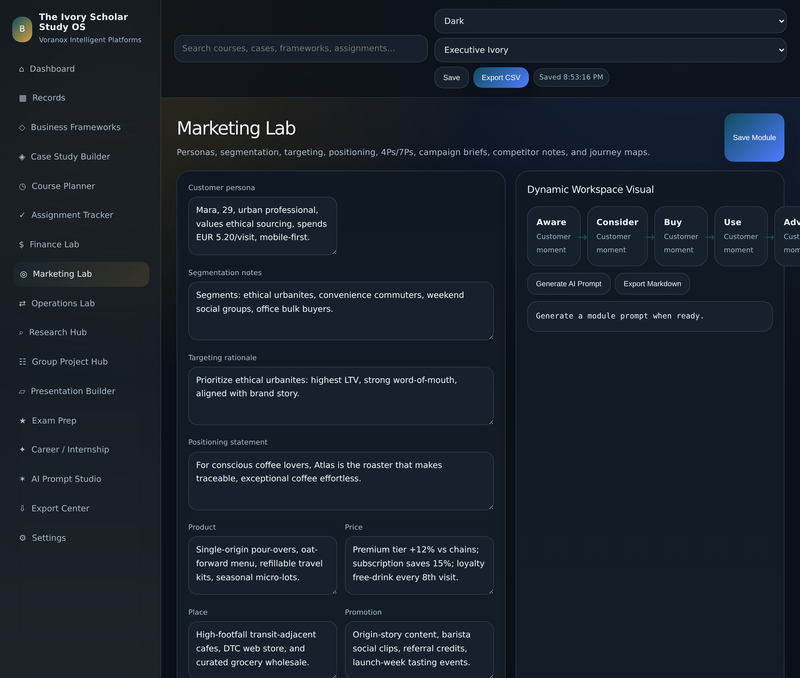Viewport: 800px width, 678px height.
Task: Click the Dashboard home icon
Action: [21, 69]
